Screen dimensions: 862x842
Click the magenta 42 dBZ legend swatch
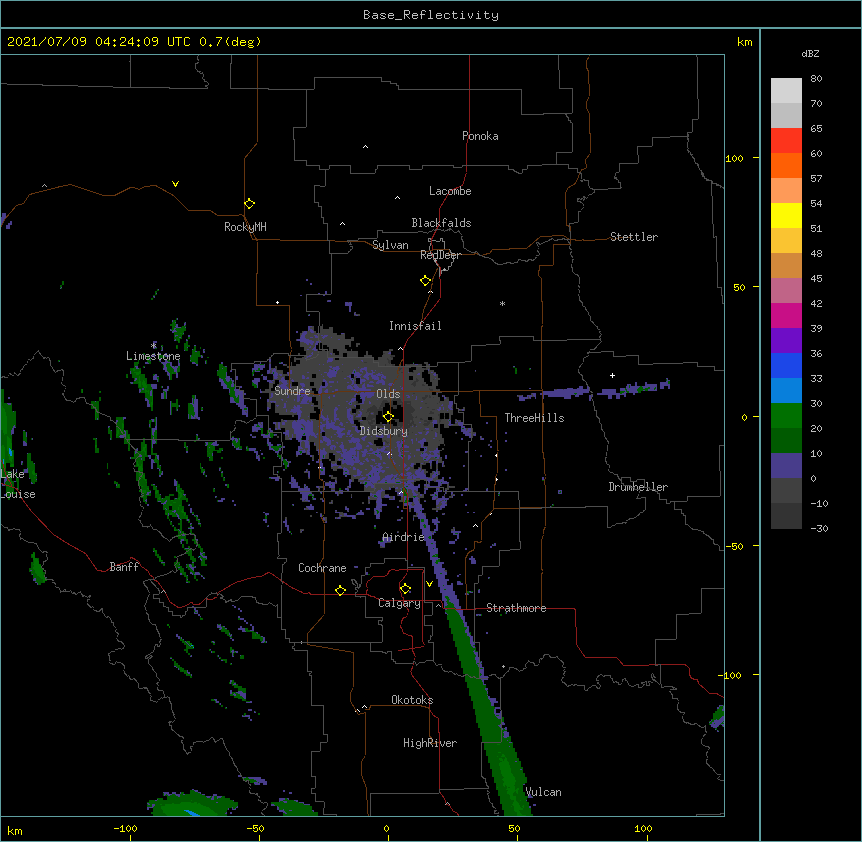(786, 315)
